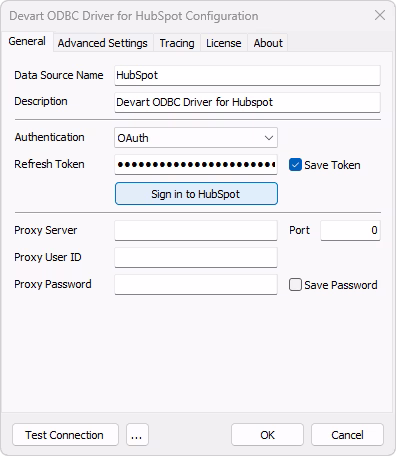Close the HubSpot Configuration dialog
The height and width of the screenshot is (456, 396).
coord(380,15)
